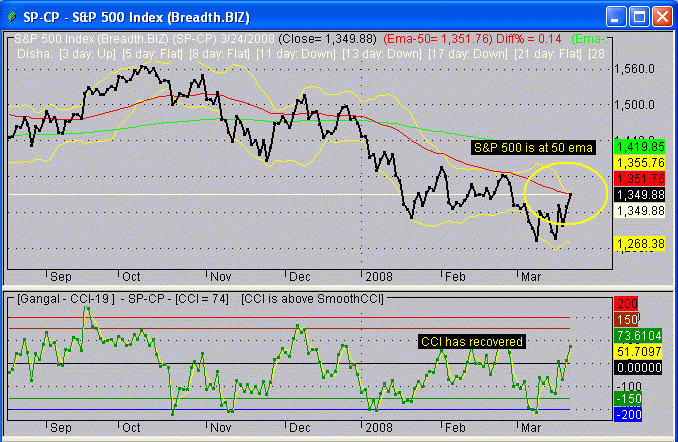Image resolution: width=678 pixels, height=442 pixels.
Task: Click 'Diff% = 0.14' in chart header
Action: coord(529,39)
